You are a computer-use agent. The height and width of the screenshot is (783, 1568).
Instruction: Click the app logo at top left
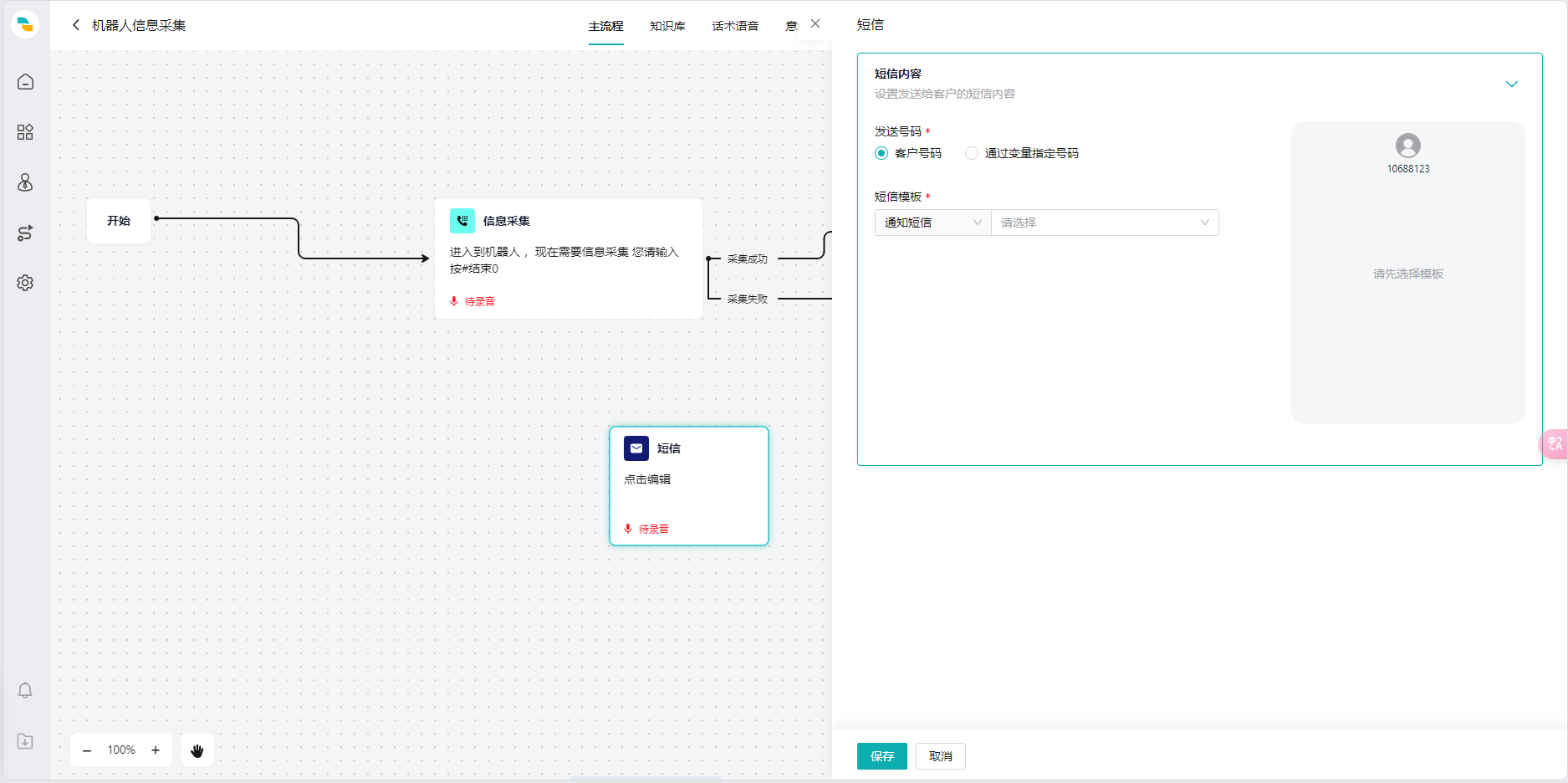point(25,24)
